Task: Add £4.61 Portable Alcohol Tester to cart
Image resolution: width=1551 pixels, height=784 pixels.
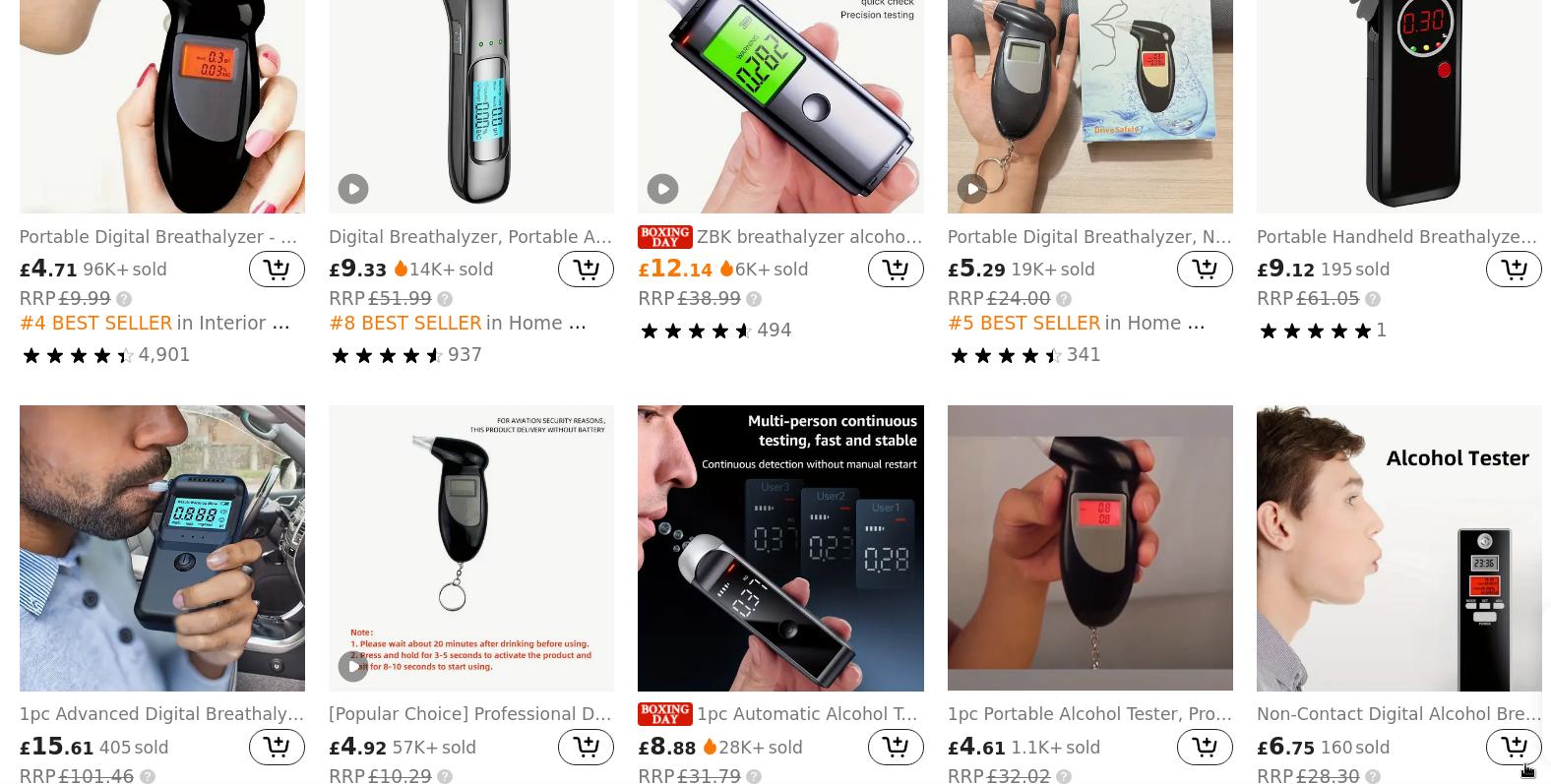Action: (x=1205, y=747)
